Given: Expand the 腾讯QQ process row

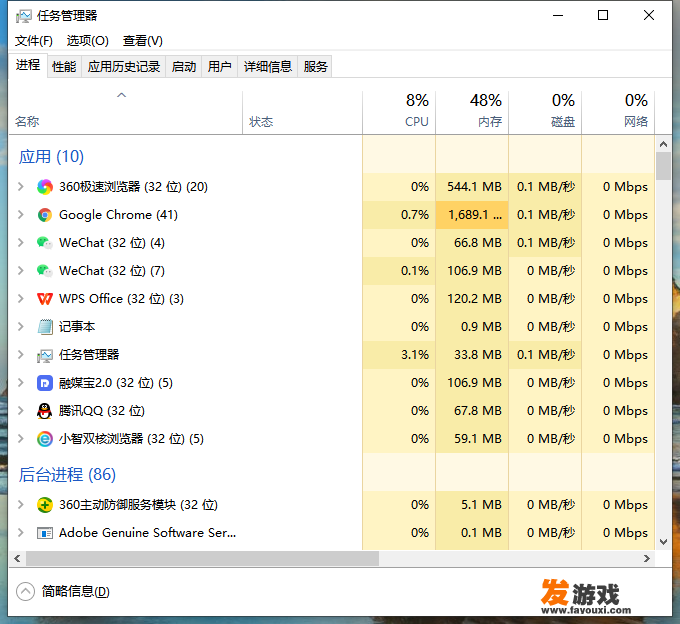Looking at the screenshot, I should pyautogui.click(x=20, y=411).
